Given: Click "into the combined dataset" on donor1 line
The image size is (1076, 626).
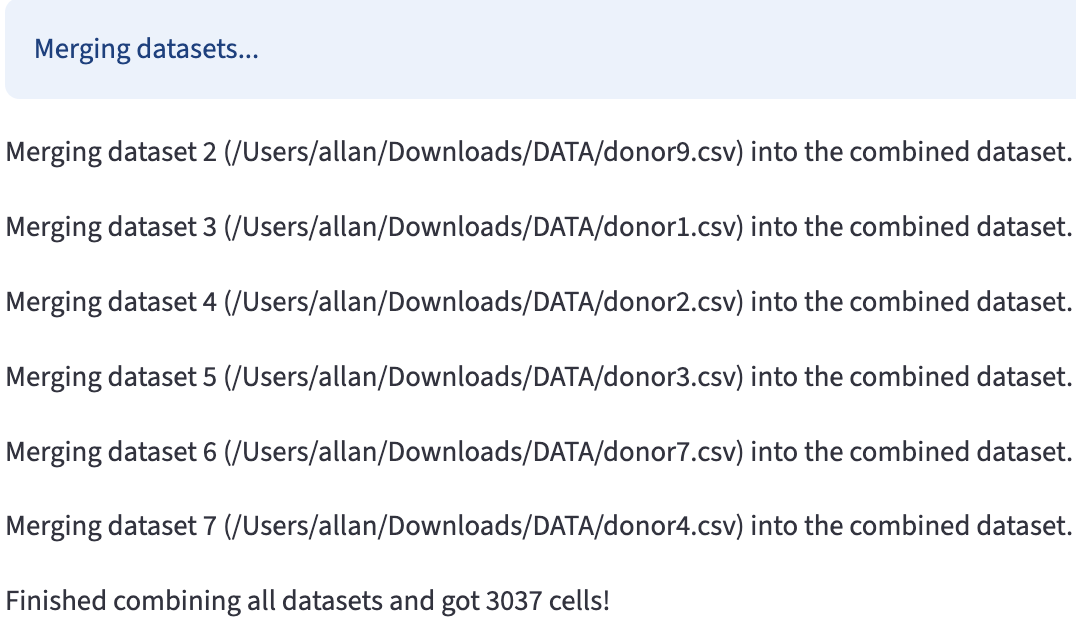Looking at the screenshot, I should (910, 227).
